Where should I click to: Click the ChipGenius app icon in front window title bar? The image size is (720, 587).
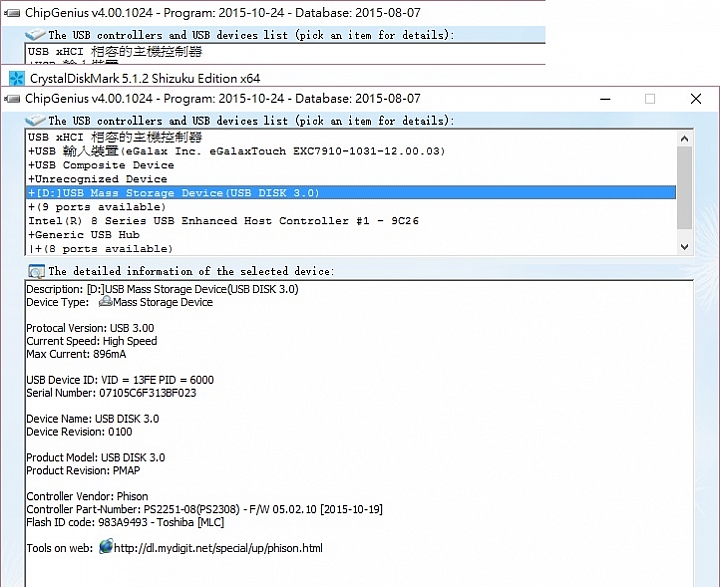coord(12,99)
